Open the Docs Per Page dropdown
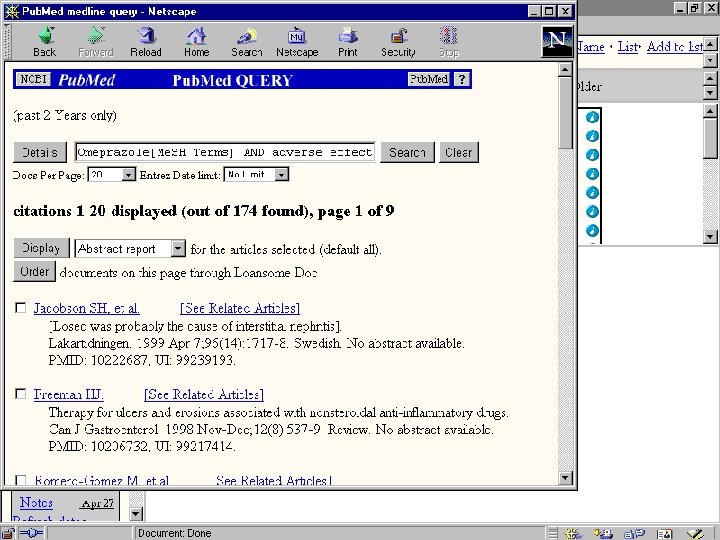Viewport: 720px width, 540px height. coord(112,174)
